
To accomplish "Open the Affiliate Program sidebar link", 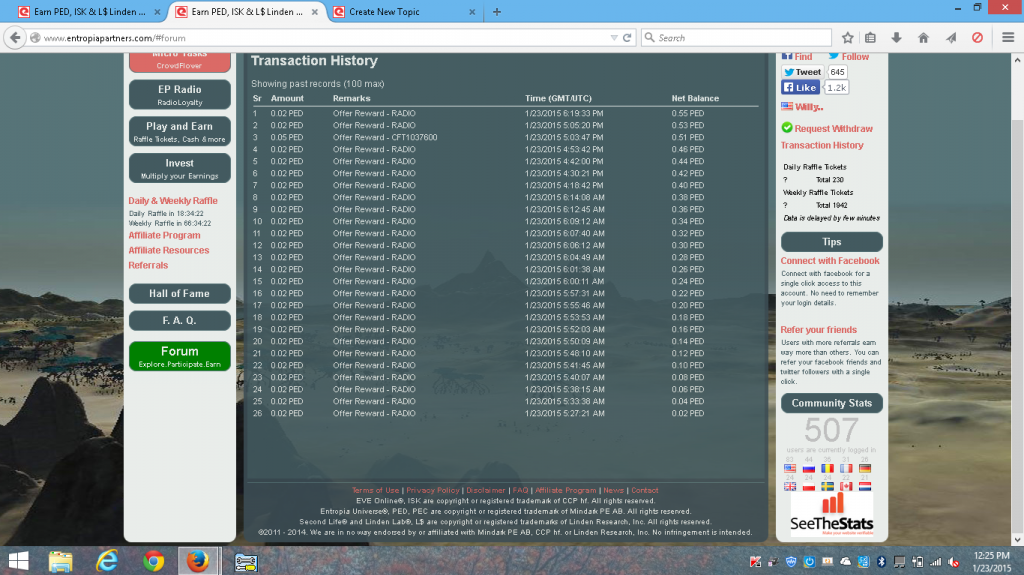I will [x=165, y=235].
